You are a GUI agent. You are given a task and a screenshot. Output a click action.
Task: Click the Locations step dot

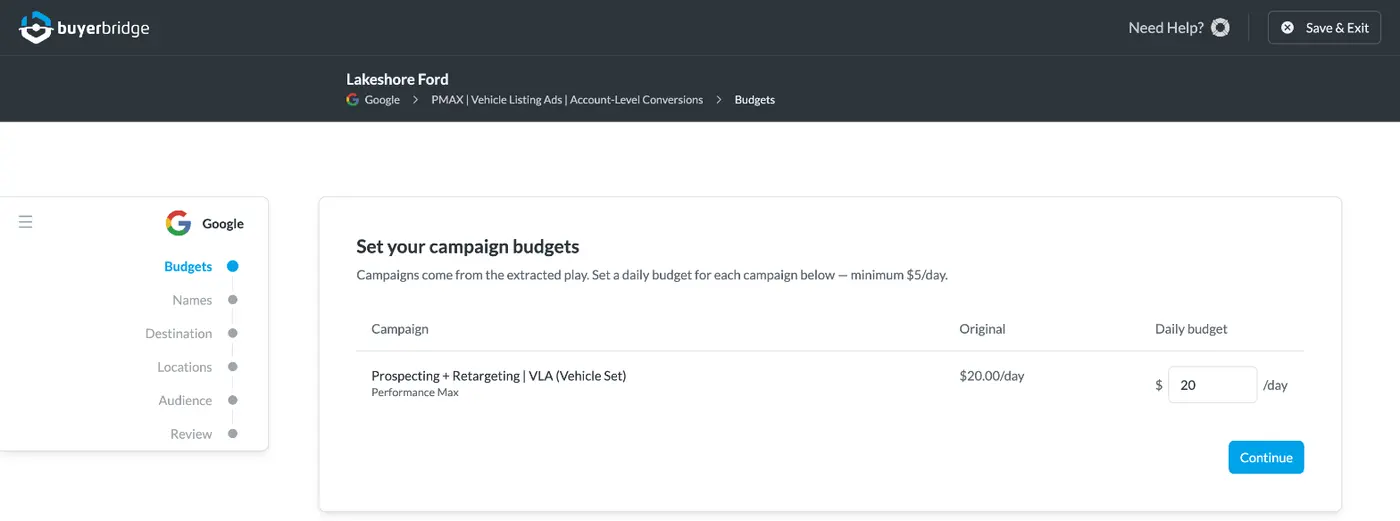233,367
